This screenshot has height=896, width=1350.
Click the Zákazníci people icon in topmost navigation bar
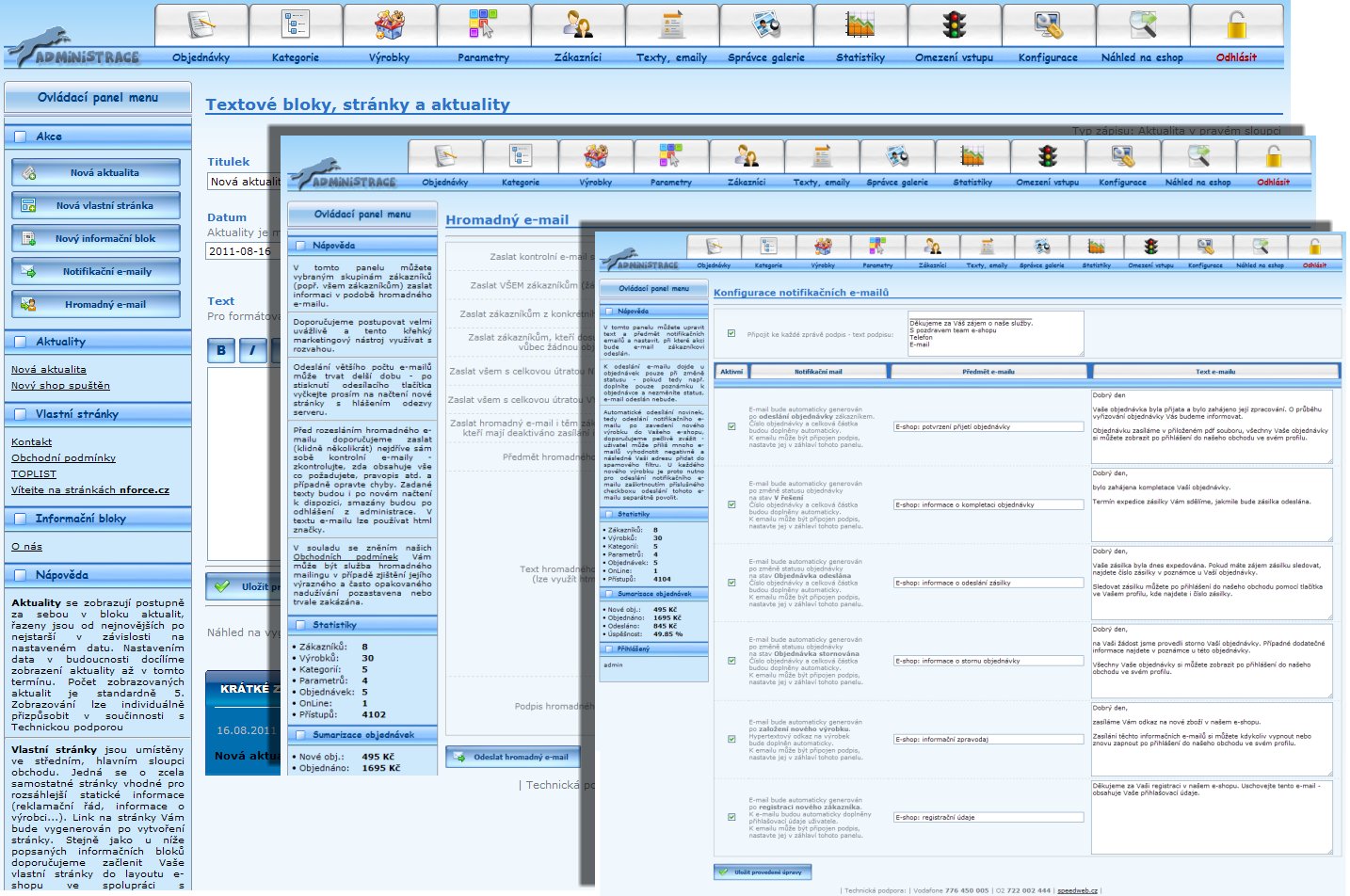point(577,25)
